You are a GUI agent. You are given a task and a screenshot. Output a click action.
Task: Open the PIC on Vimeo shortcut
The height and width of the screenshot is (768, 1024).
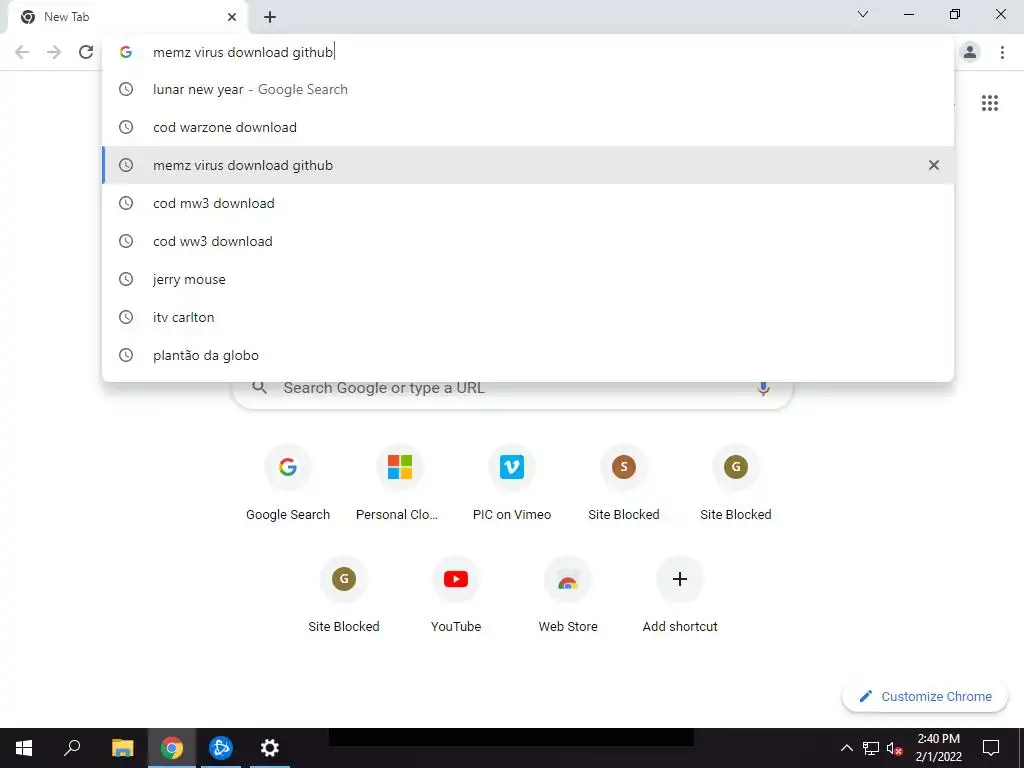click(x=512, y=483)
